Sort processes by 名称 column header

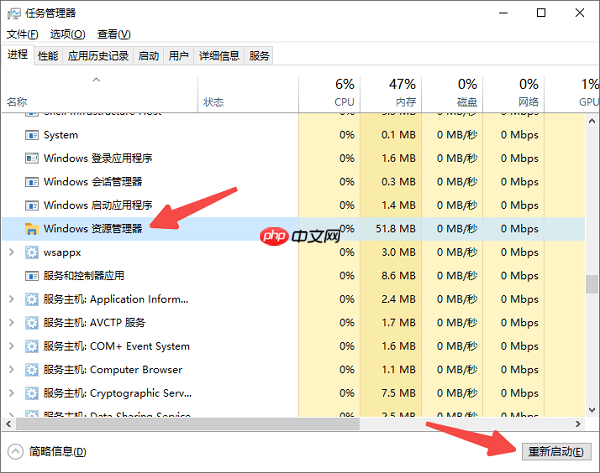tap(99, 94)
